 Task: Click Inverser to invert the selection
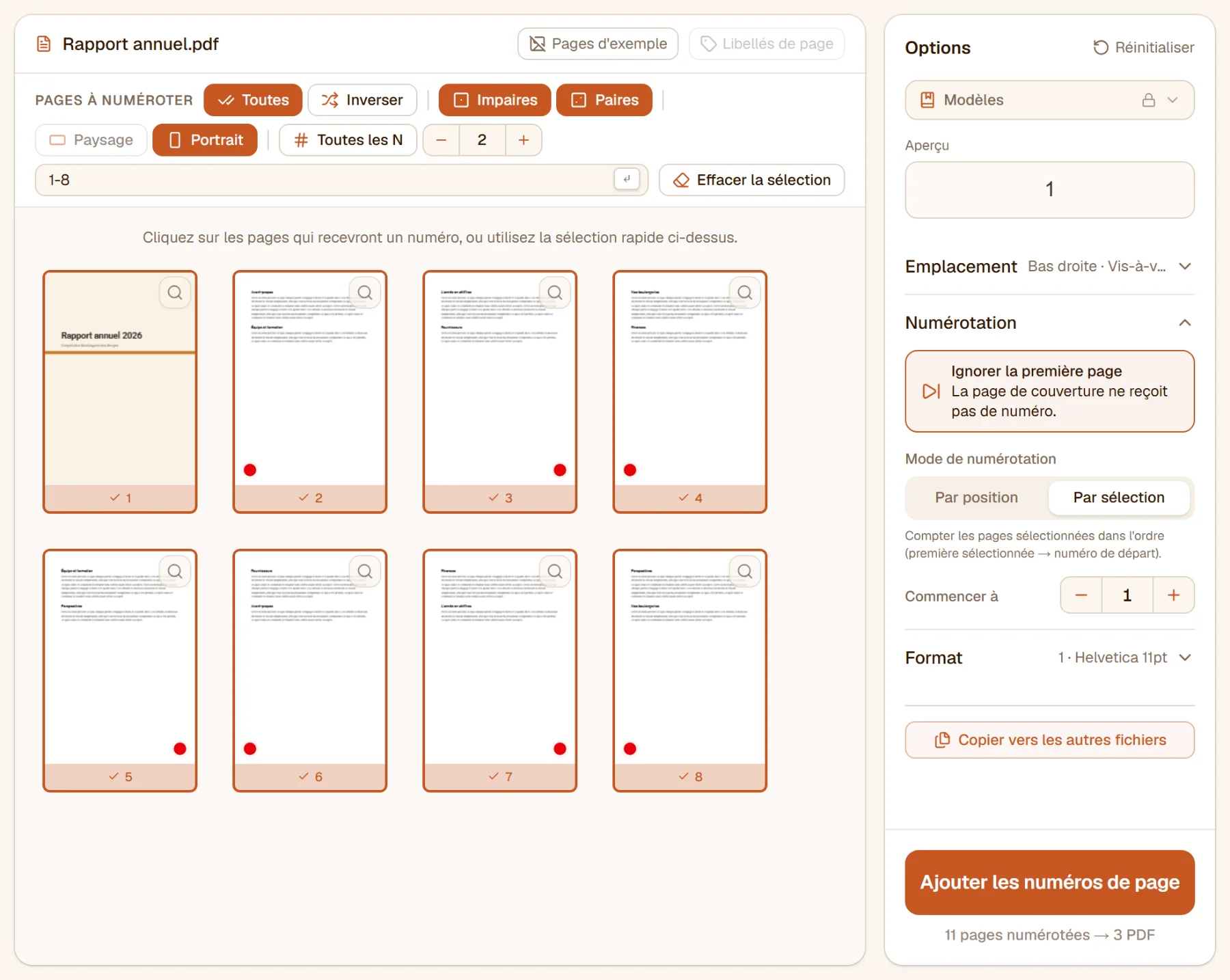pyautogui.click(x=362, y=100)
